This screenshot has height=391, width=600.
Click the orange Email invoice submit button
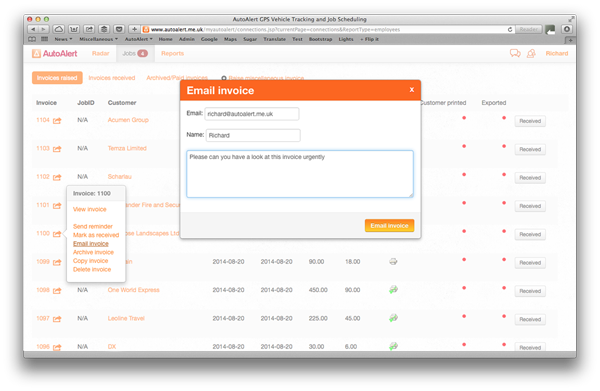[x=389, y=226]
